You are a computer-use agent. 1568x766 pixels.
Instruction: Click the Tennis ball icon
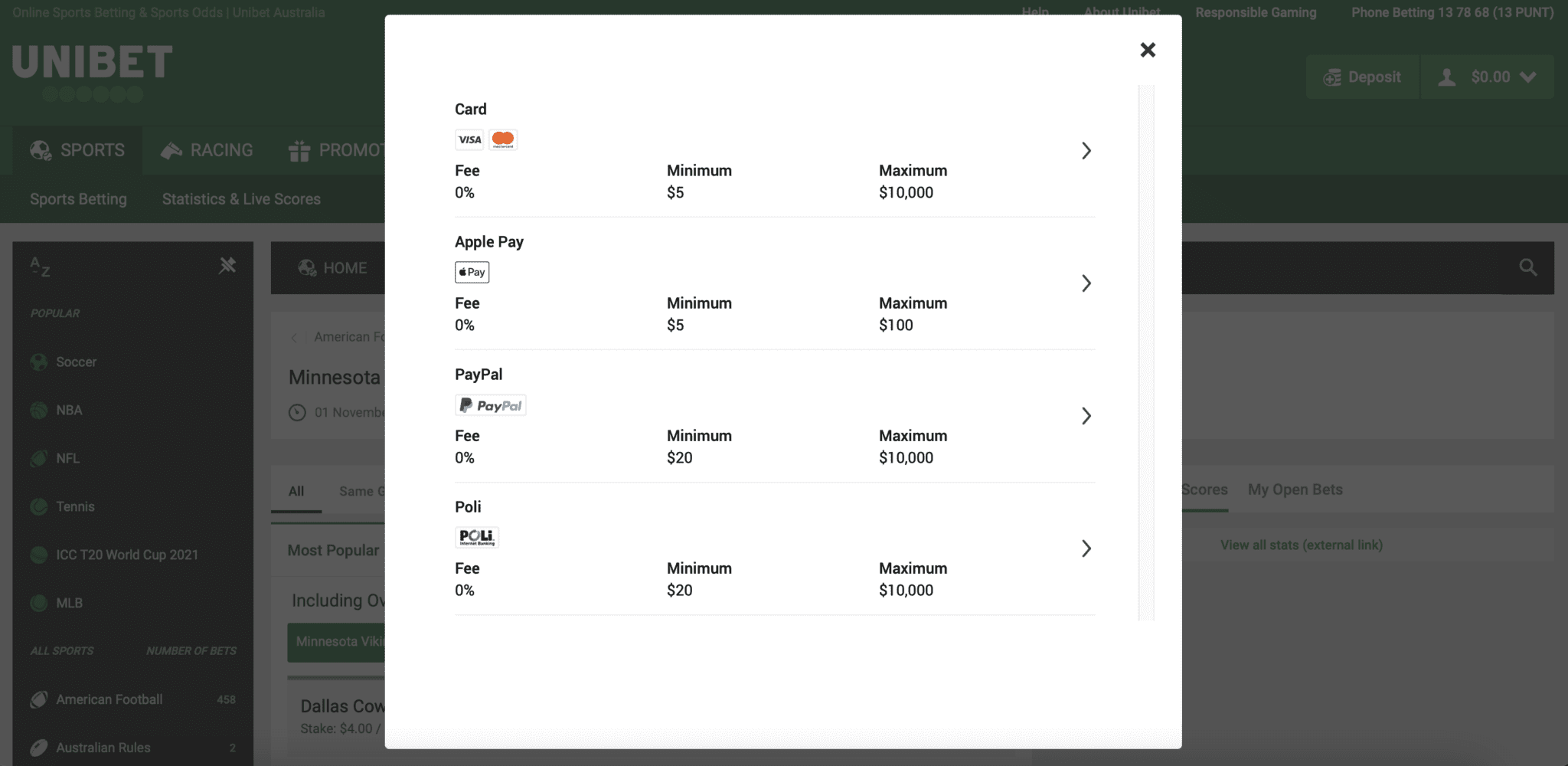[39, 506]
